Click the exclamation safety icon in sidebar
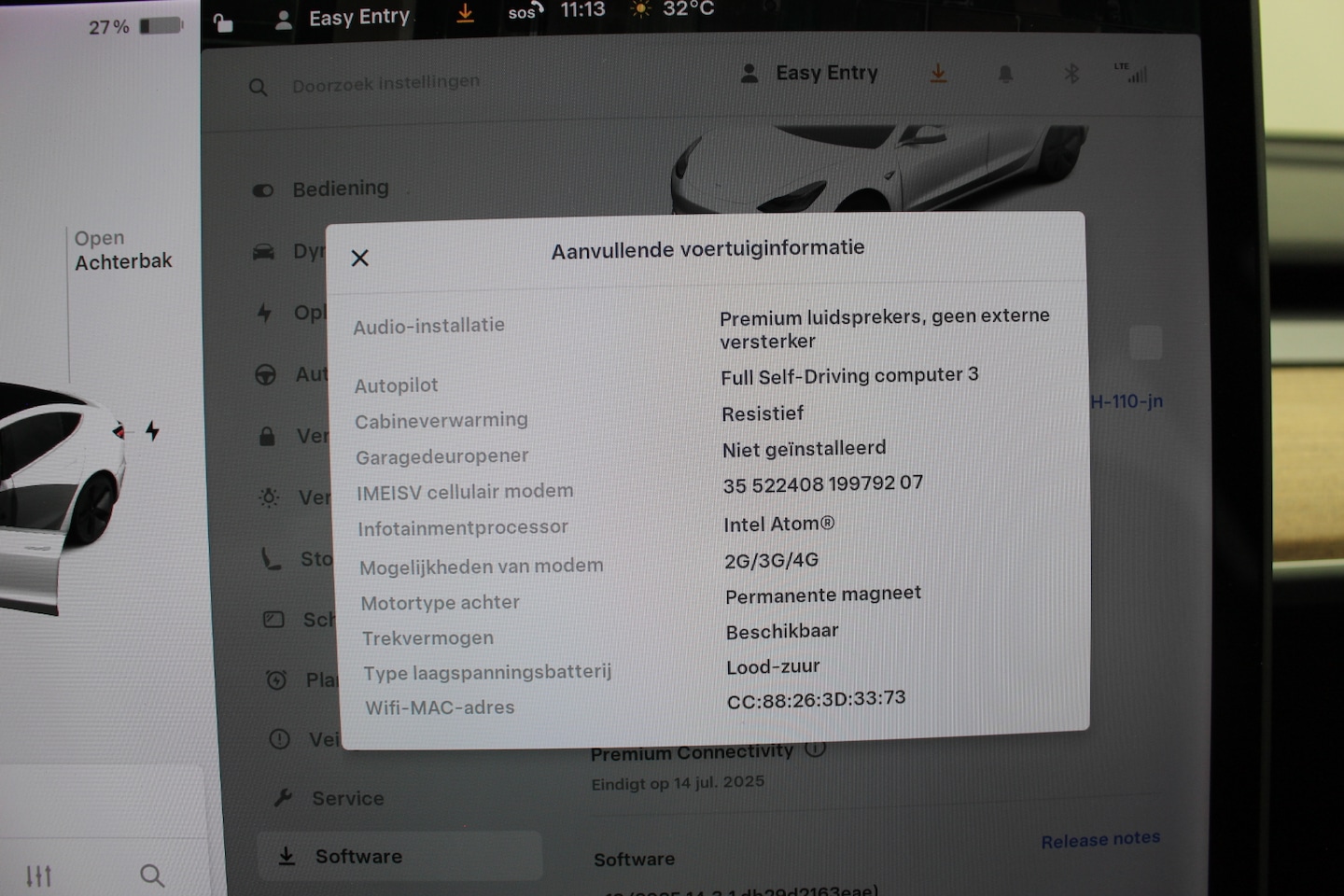 click(279, 739)
